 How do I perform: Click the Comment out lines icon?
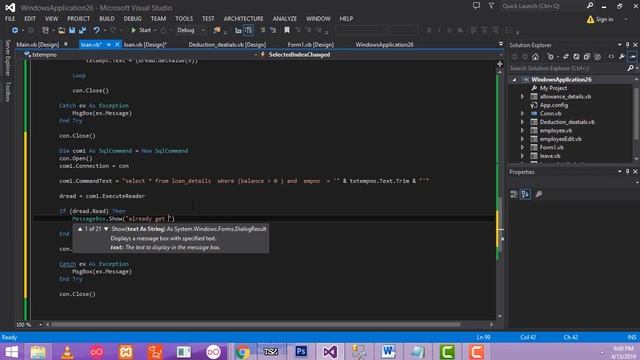tap(262, 30)
